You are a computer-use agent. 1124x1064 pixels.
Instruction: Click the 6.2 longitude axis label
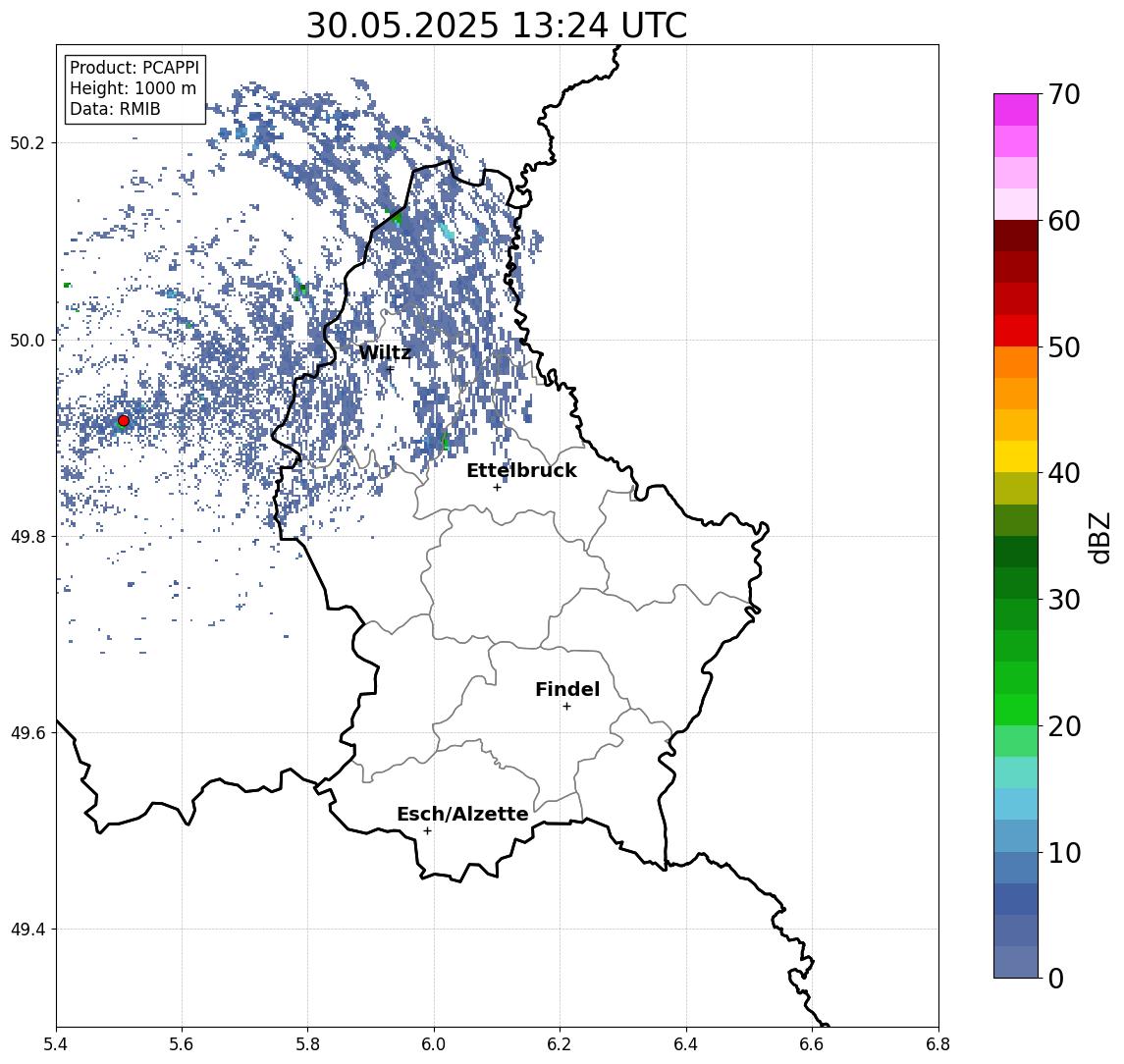click(x=560, y=1044)
